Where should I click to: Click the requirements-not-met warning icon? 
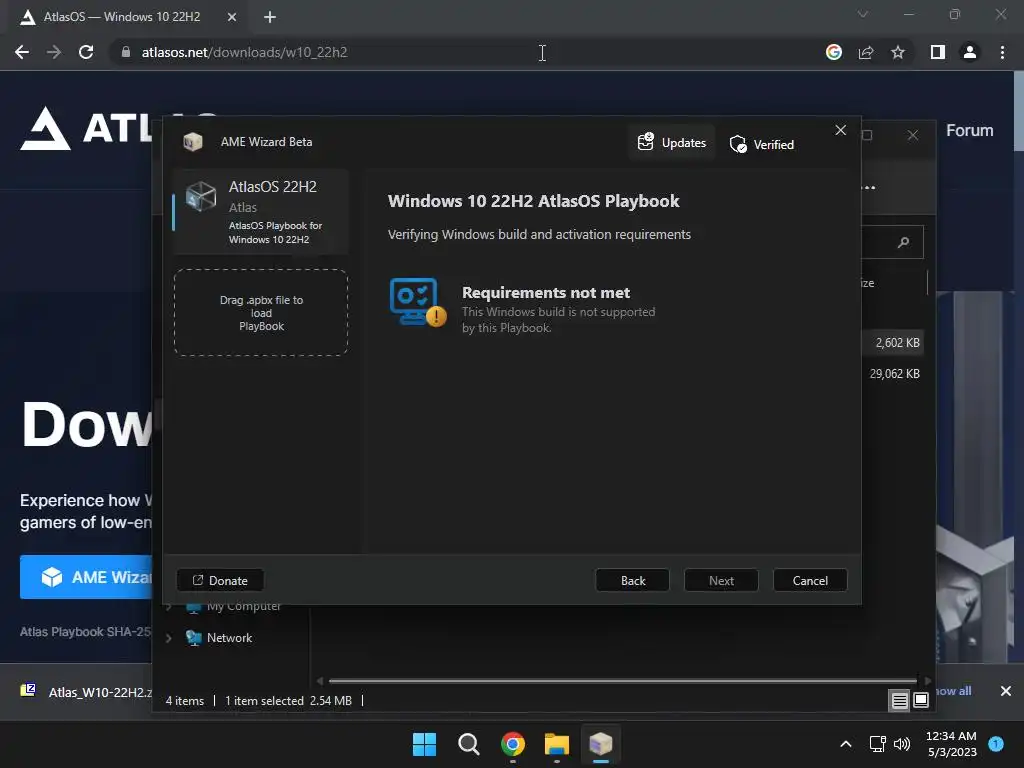point(418,302)
